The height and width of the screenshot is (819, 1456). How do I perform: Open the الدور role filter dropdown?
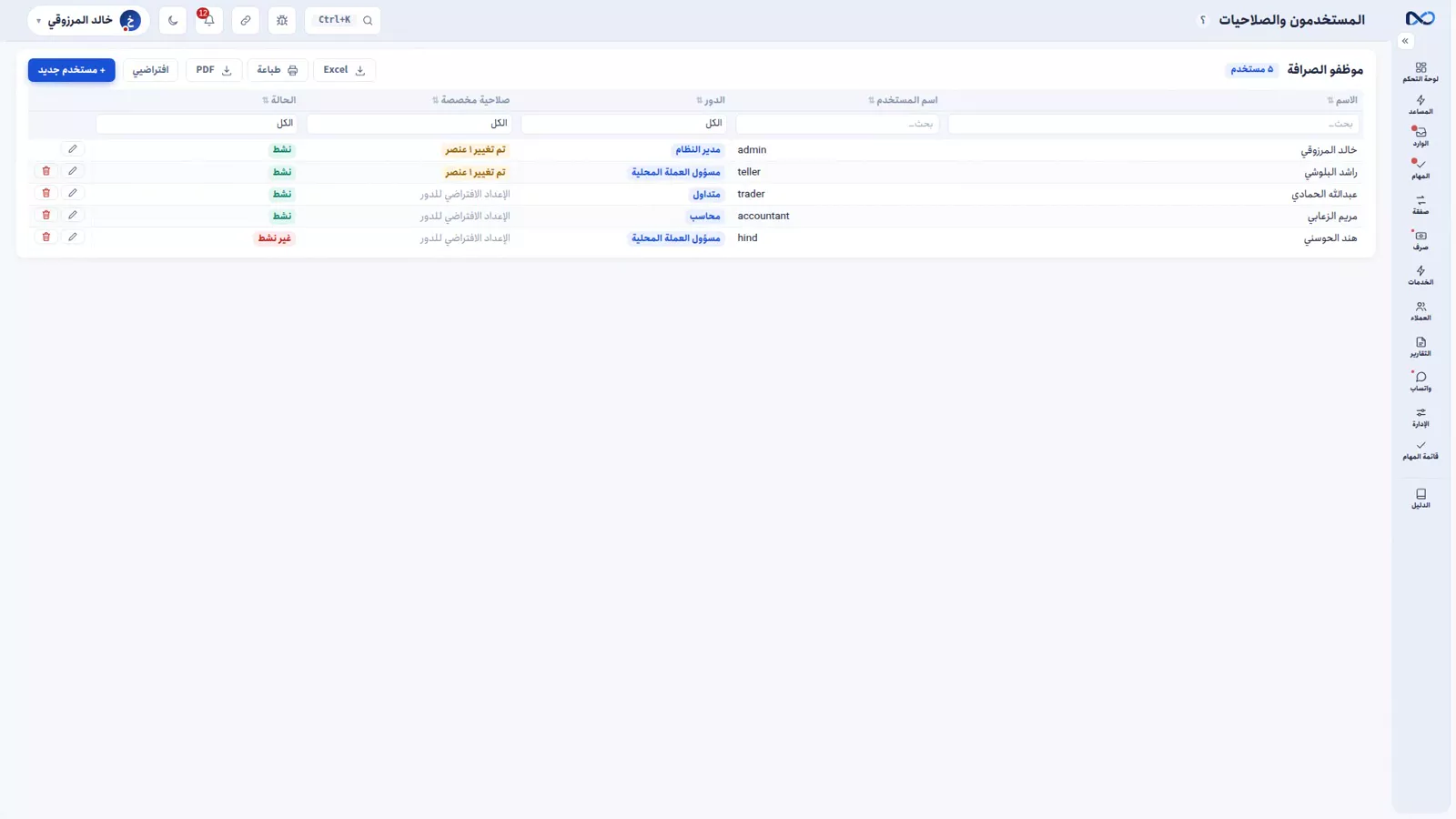click(x=624, y=123)
